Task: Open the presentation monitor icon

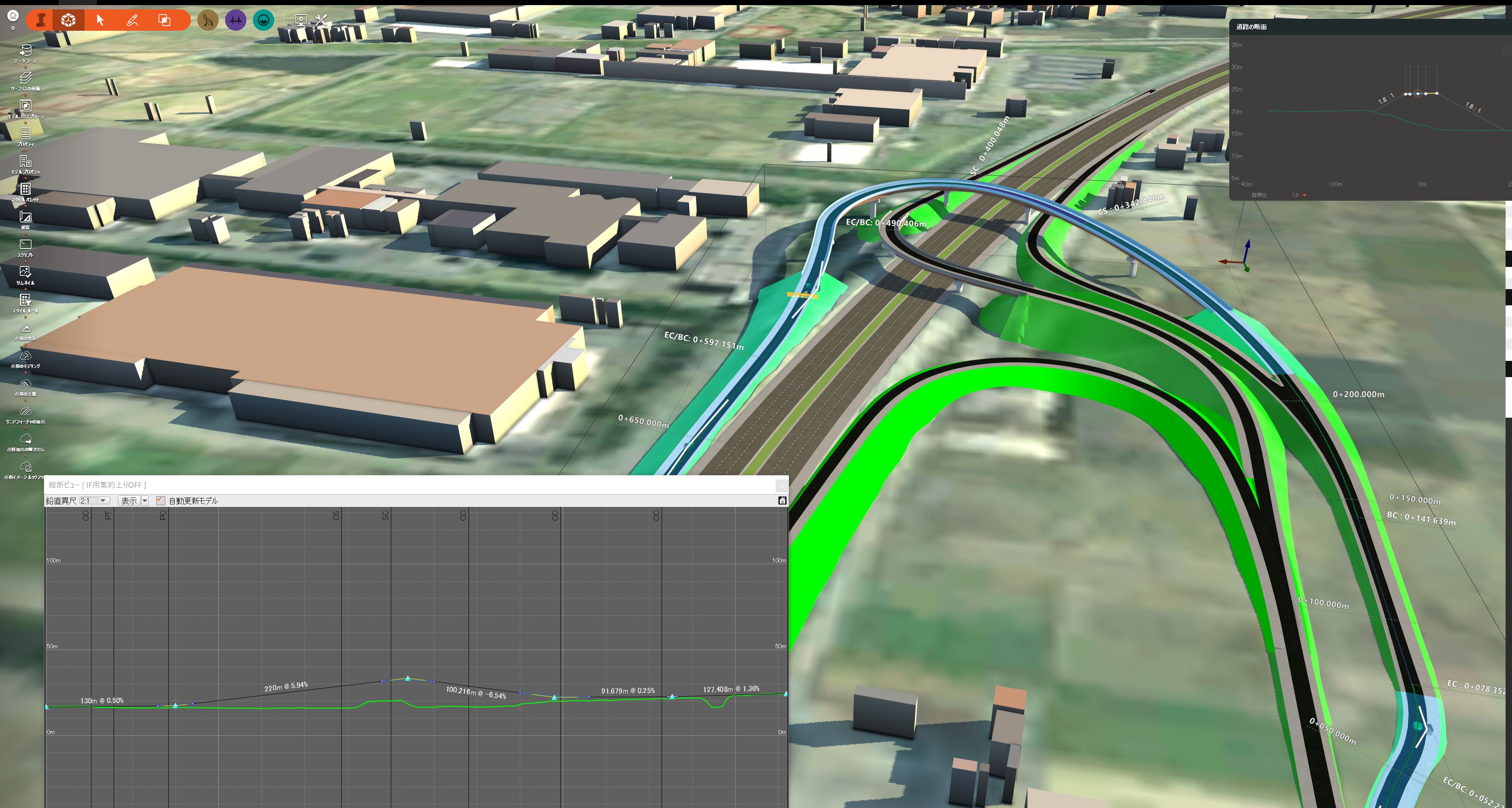Action: click(x=301, y=20)
